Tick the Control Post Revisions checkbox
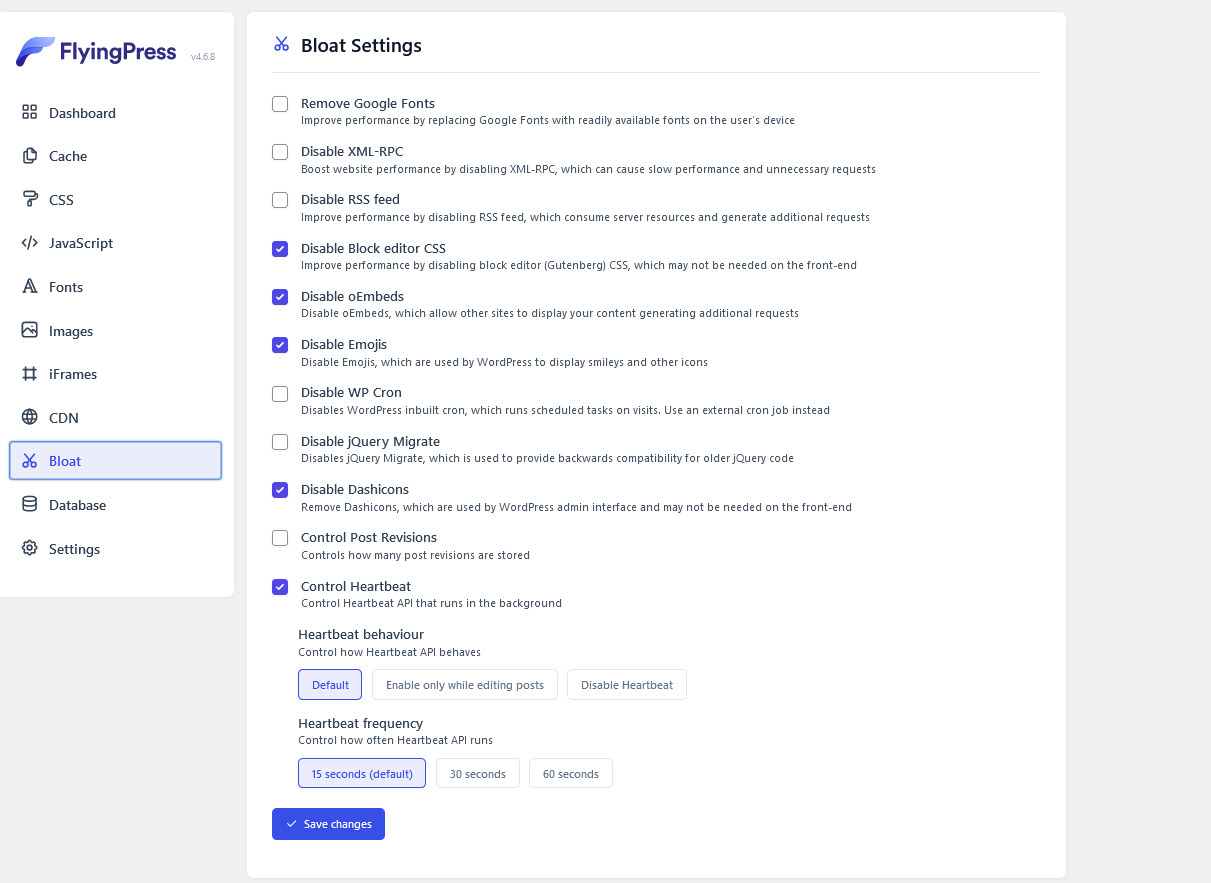The height and width of the screenshot is (883, 1211). point(280,538)
